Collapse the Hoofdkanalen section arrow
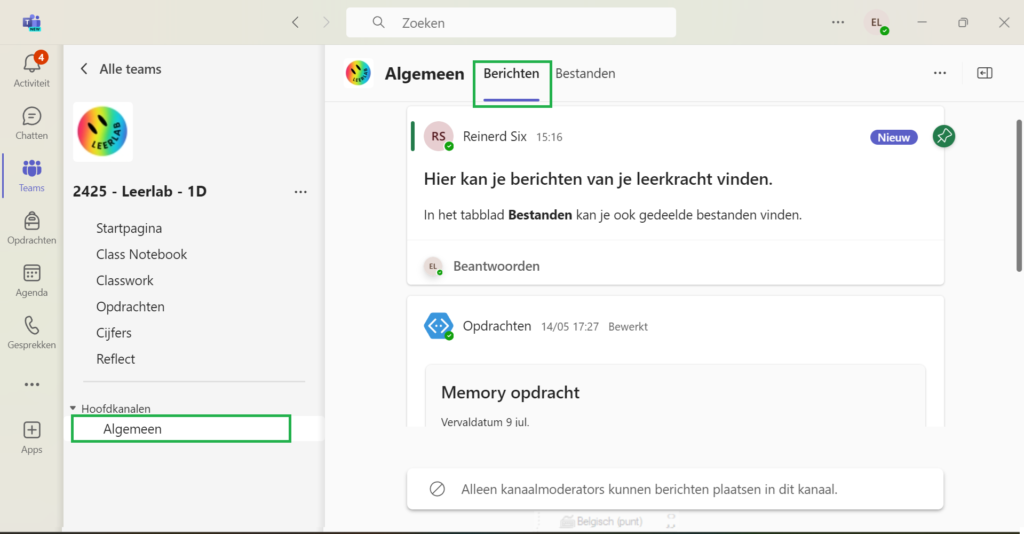Viewport: 1024px width, 534px height. tap(72, 408)
